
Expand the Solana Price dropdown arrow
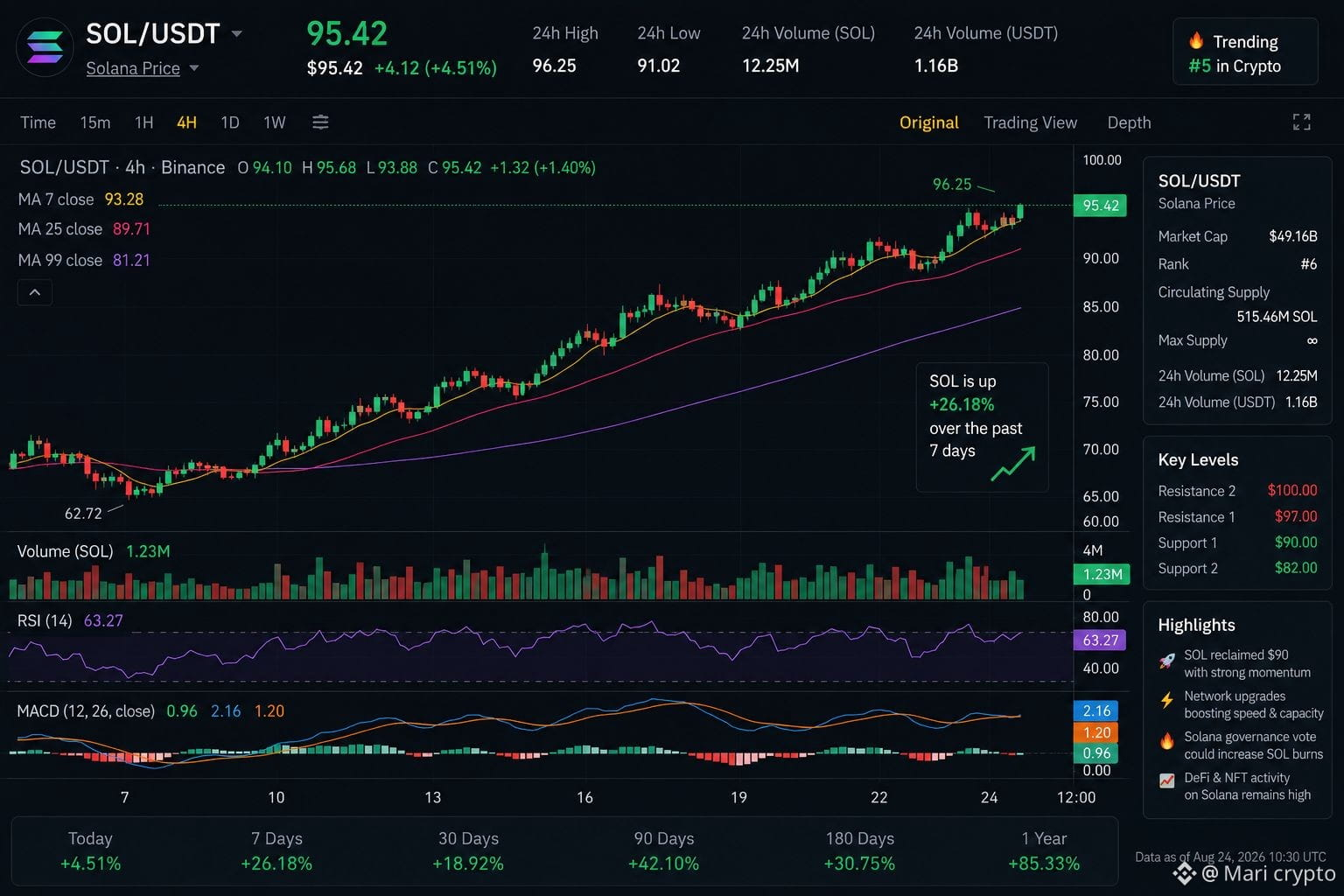[193, 68]
